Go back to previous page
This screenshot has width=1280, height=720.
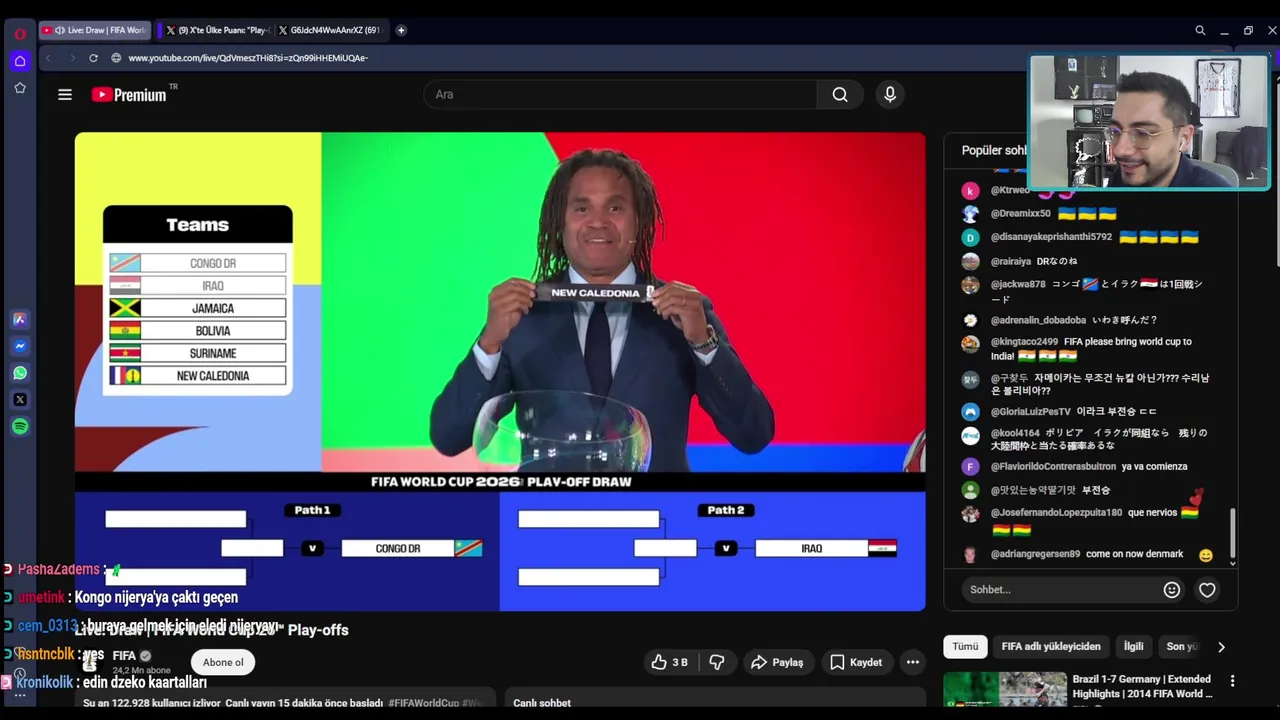pyautogui.click(x=48, y=58)
